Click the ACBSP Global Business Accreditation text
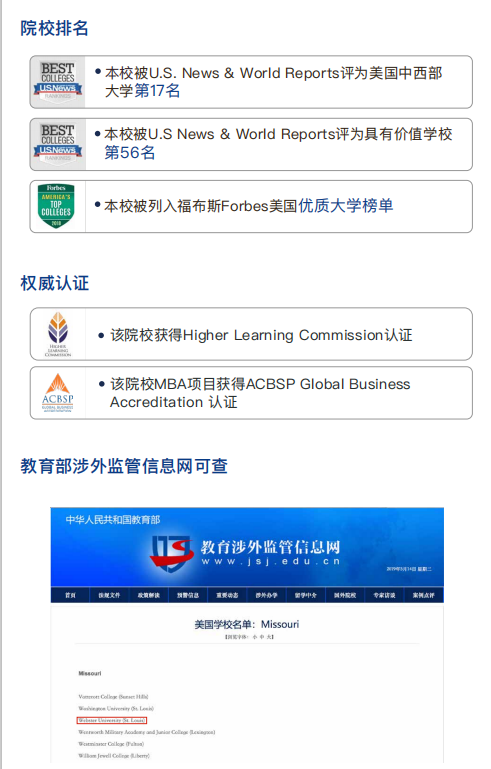 tap(260, 393)
